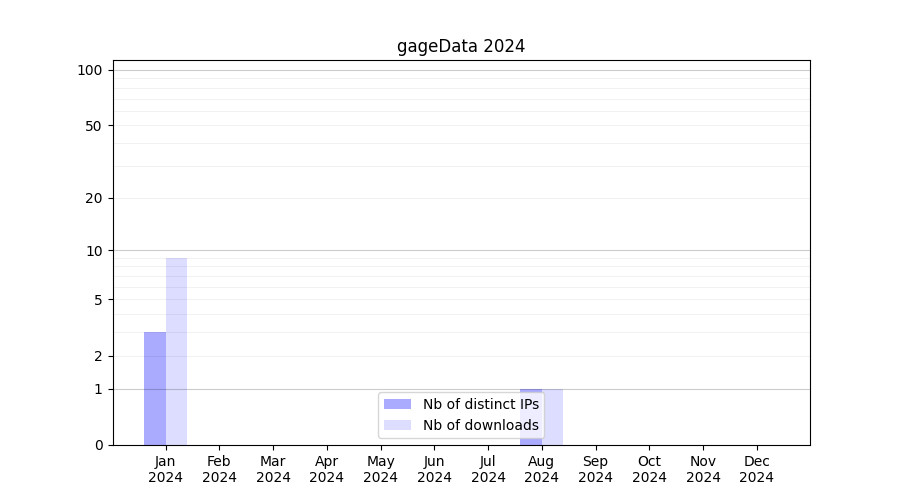Click the gageData 2024 chart title
The width and height of the screenshot is (900, 500).
(461, 46)
